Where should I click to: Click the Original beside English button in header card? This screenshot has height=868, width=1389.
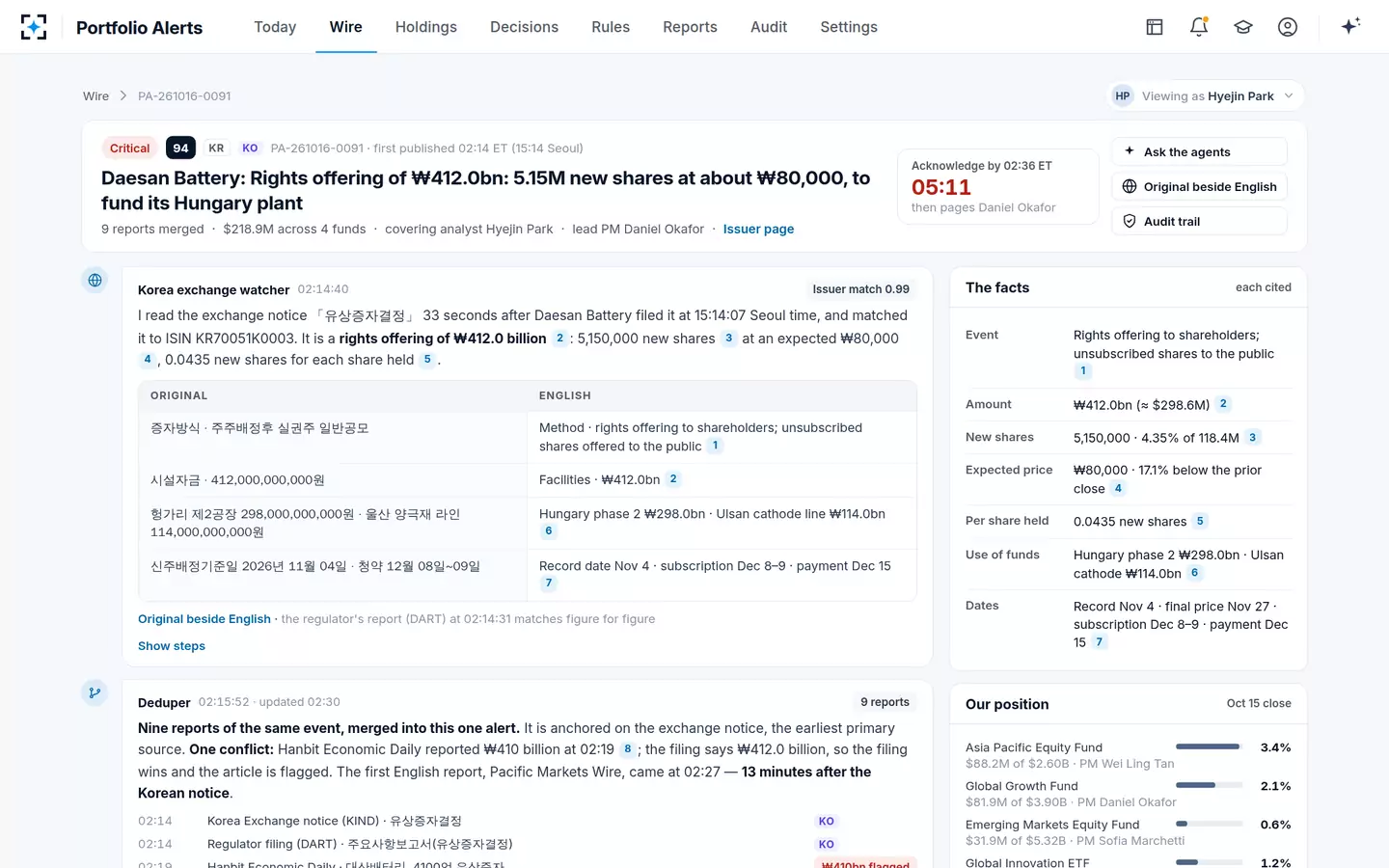(x=1199, y=187)
